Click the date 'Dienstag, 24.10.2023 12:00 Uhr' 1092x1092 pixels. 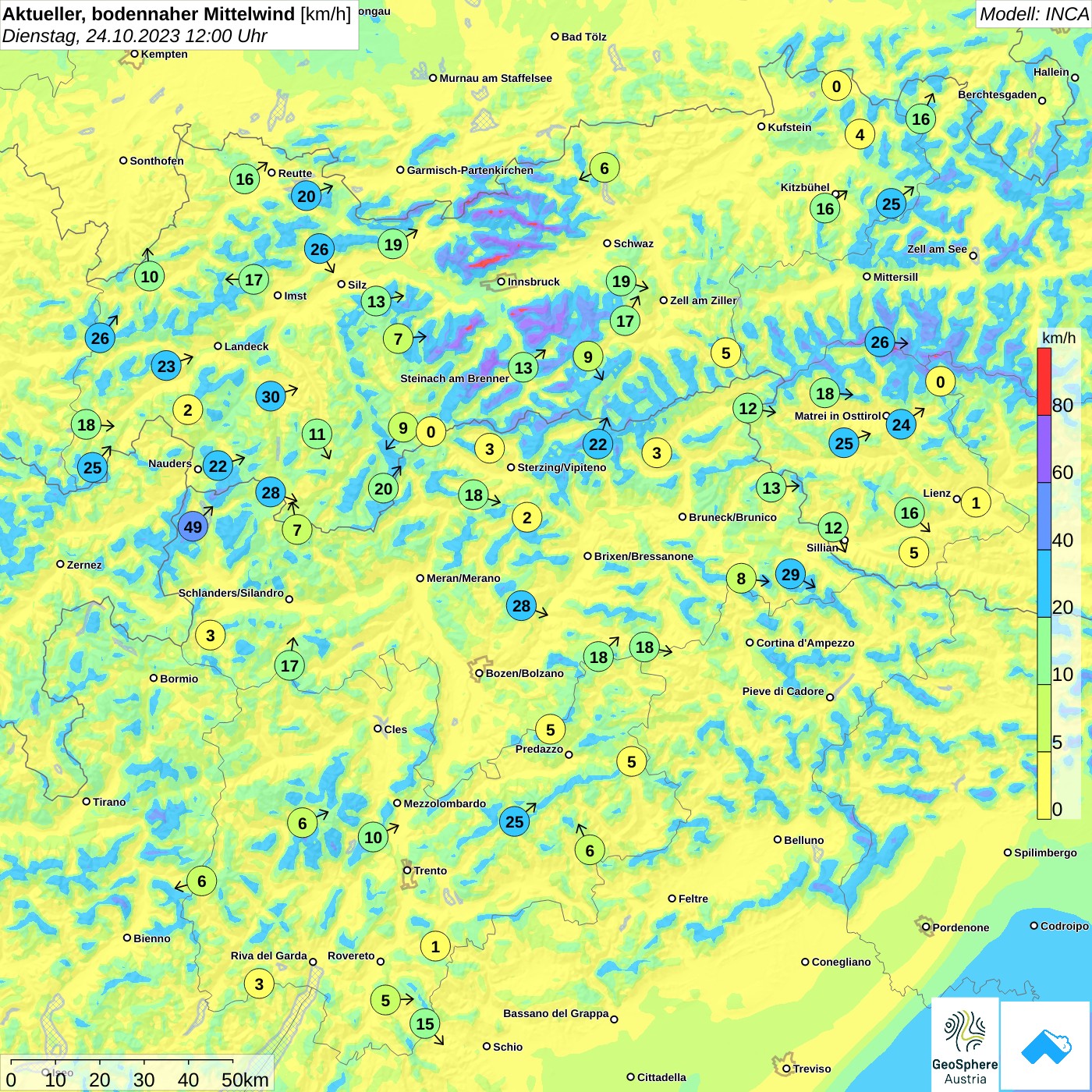point(135,36)
